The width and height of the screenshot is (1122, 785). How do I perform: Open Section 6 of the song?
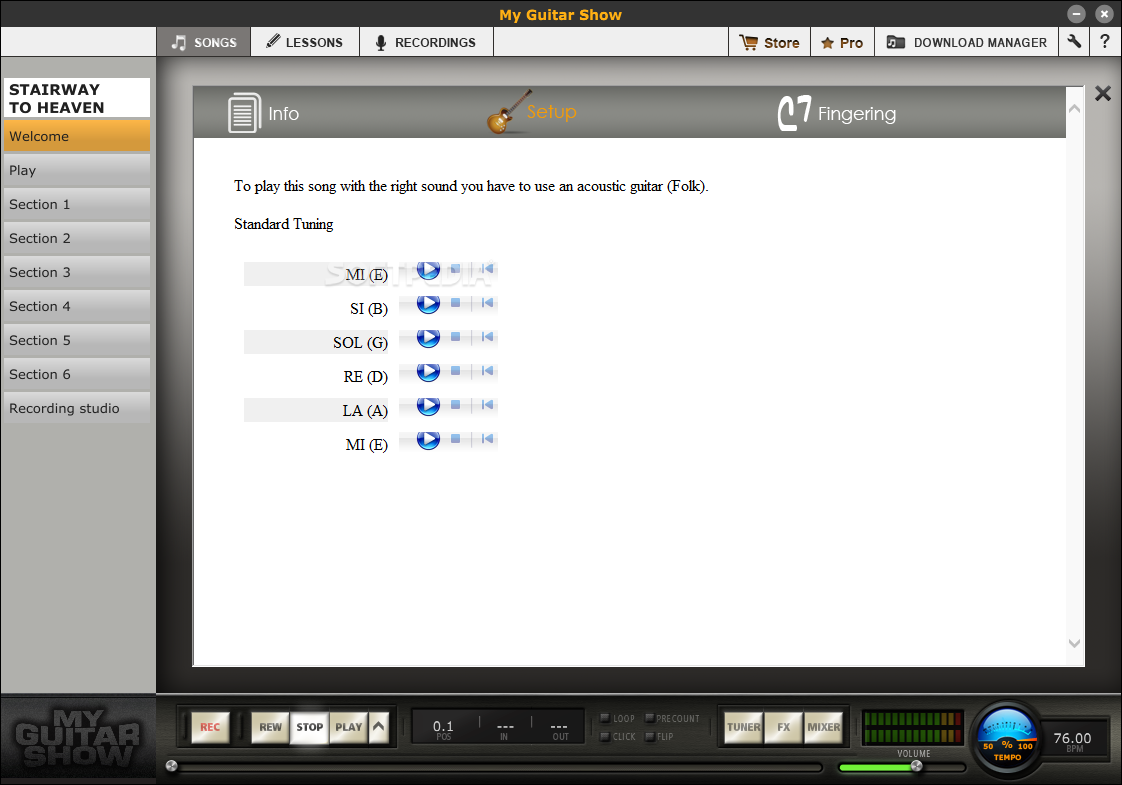pyautogui.click(x=77, y=374)
